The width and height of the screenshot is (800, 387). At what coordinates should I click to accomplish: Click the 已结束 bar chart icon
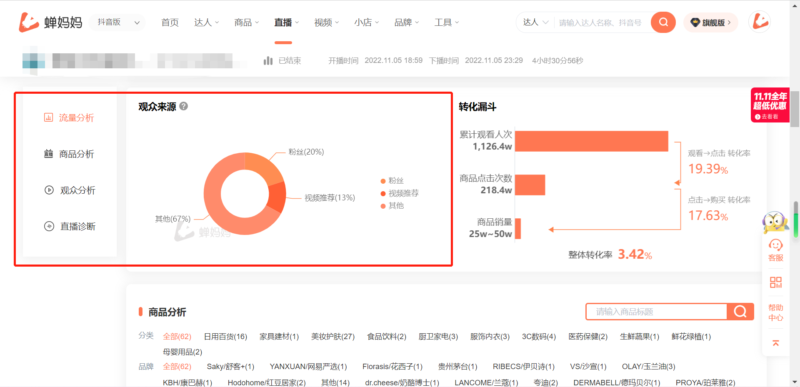pos(268,61)
